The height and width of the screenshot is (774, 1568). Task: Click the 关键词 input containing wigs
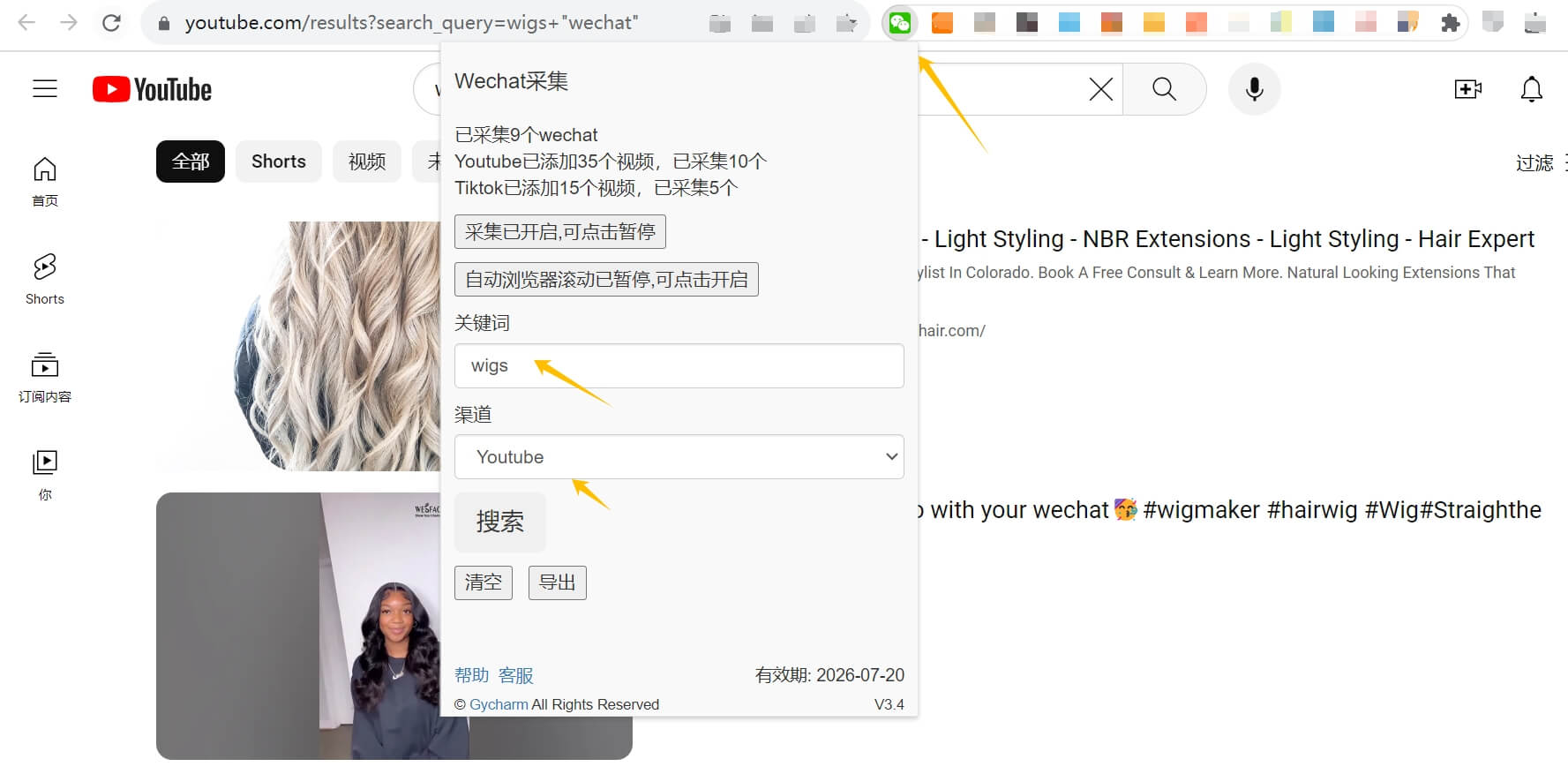pos(679,365)
